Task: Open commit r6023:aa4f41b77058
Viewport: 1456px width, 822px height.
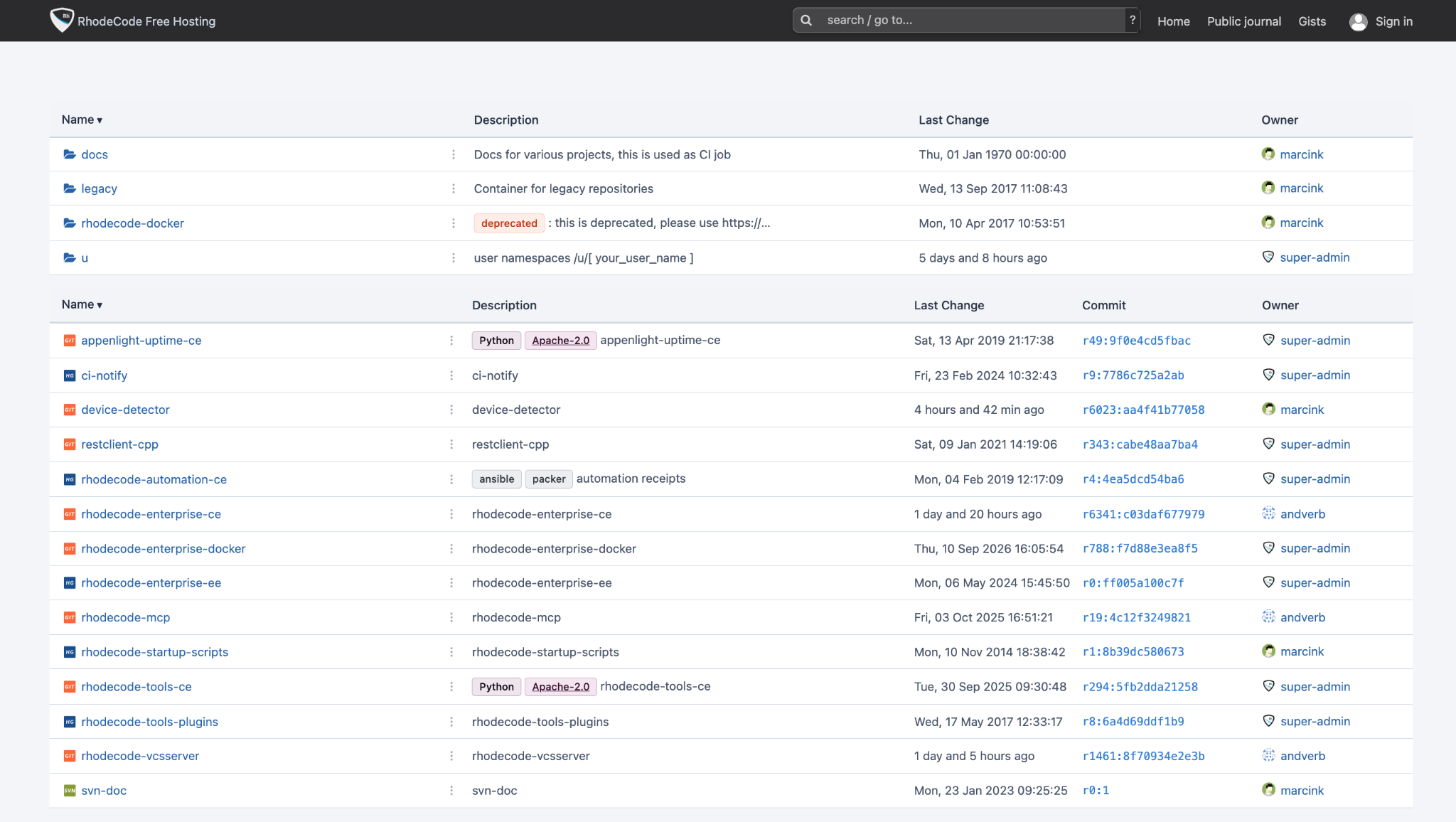Action: (1143, 410)
